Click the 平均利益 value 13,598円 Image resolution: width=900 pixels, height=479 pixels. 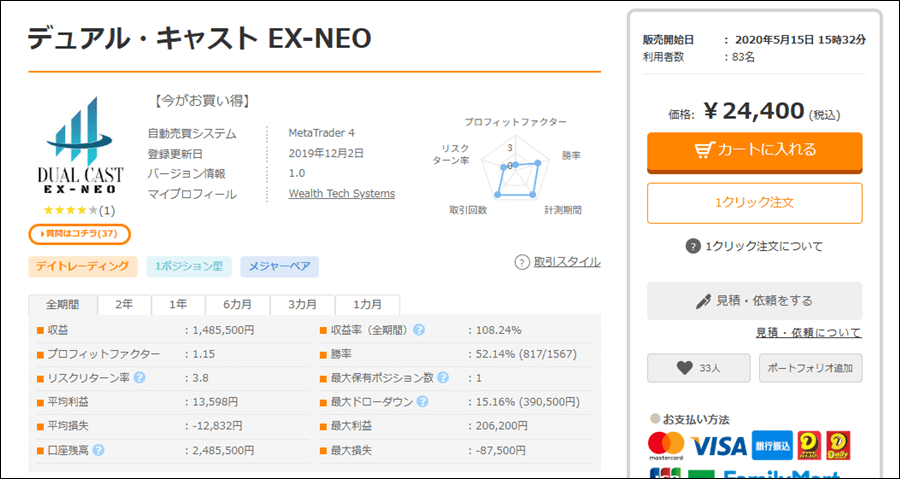216,402
